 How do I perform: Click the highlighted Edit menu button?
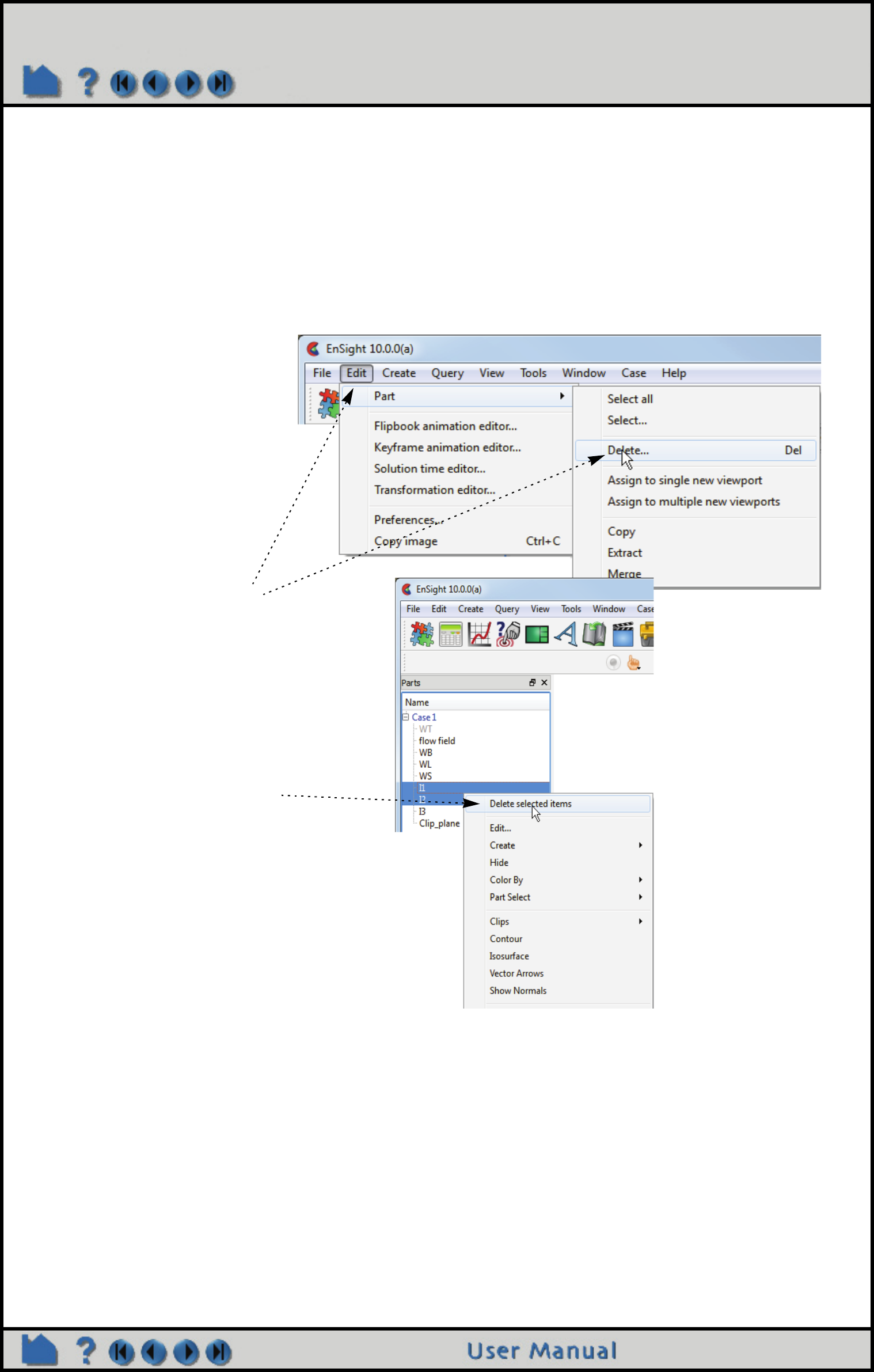(356, 373)
